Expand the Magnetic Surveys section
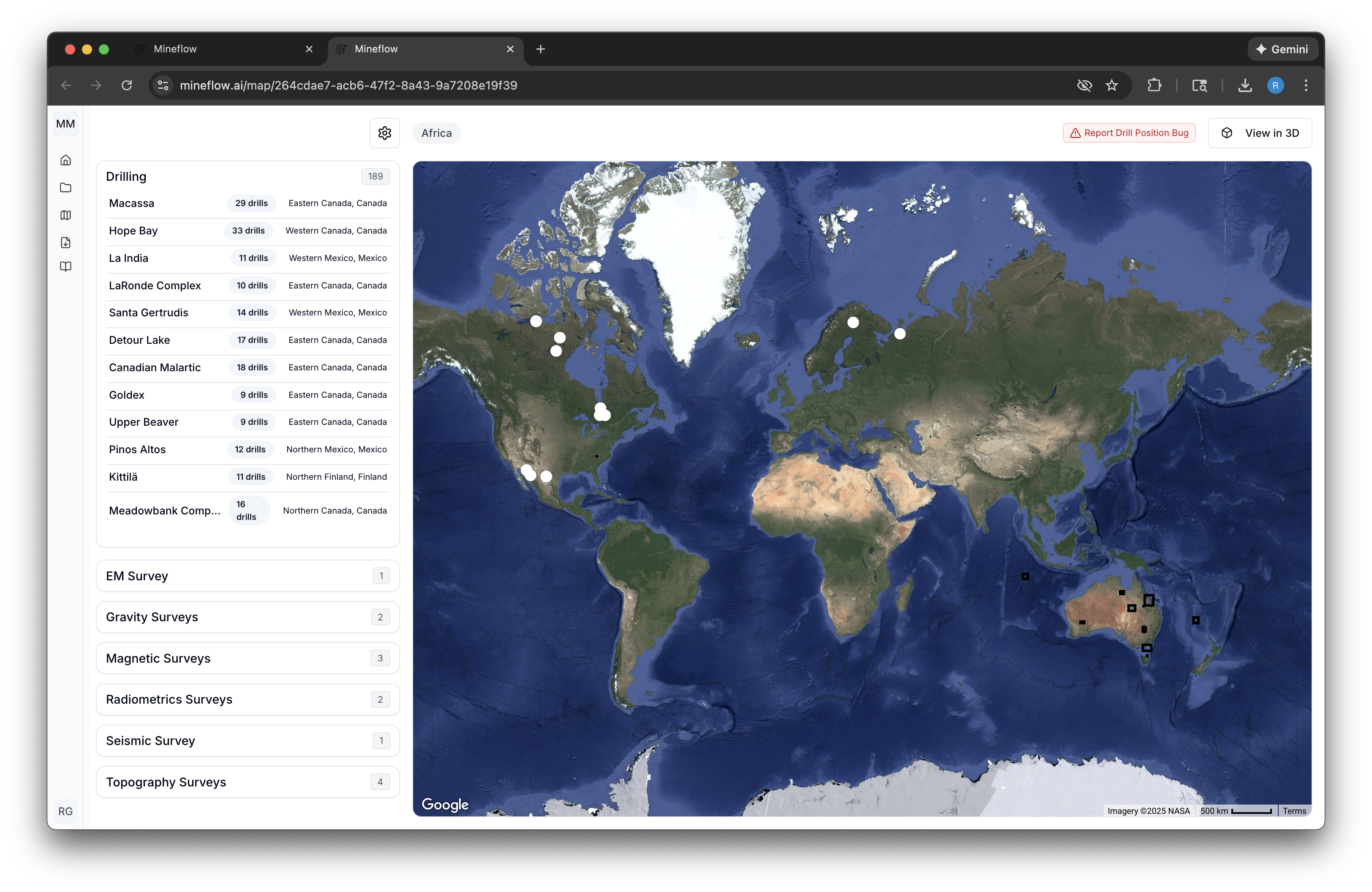The height and width of the screenshot is (892, 1372). coord(247,658)
